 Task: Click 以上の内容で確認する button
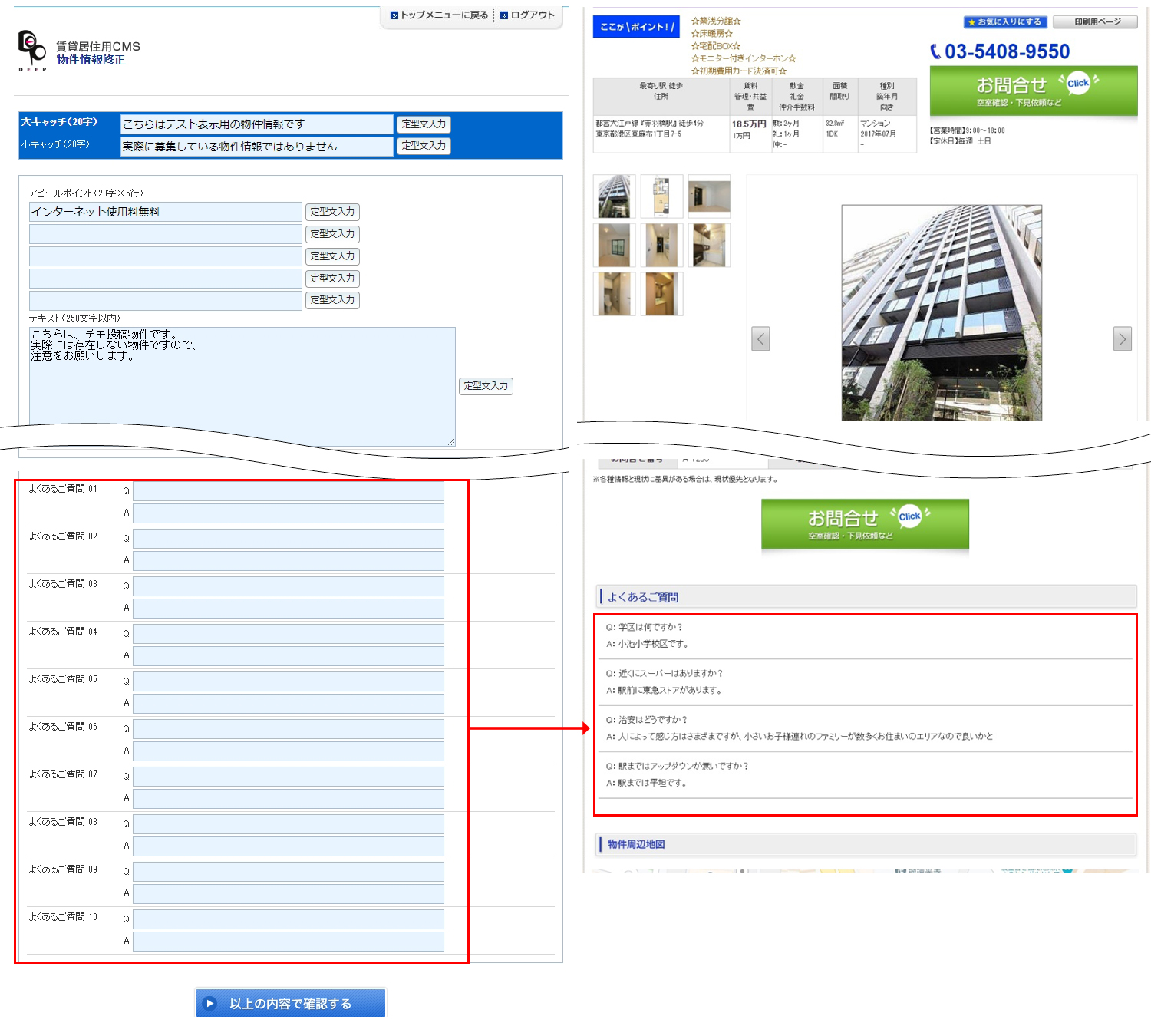291,1003
